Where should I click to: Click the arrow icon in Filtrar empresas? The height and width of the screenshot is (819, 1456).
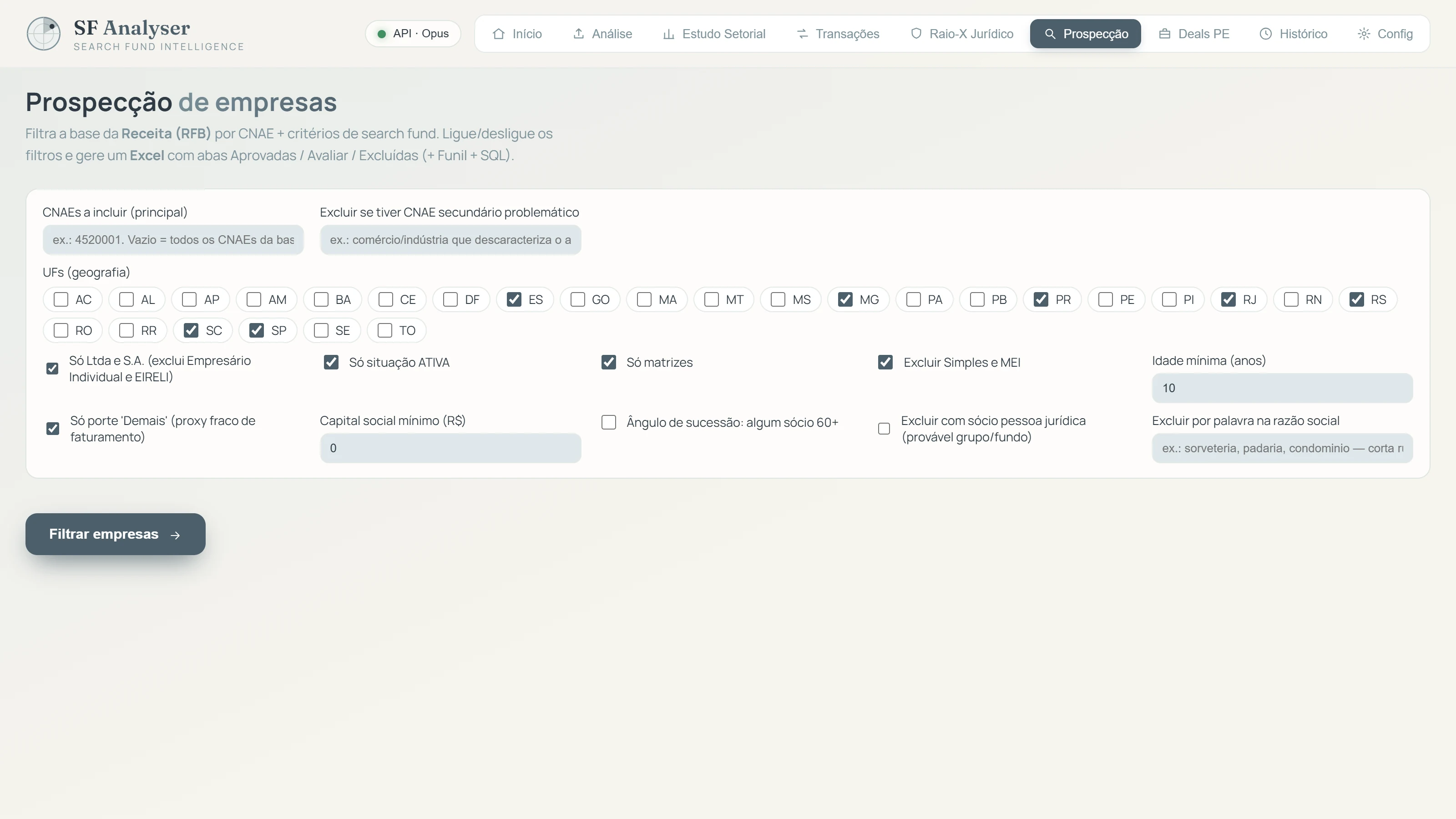coord(175,535)
